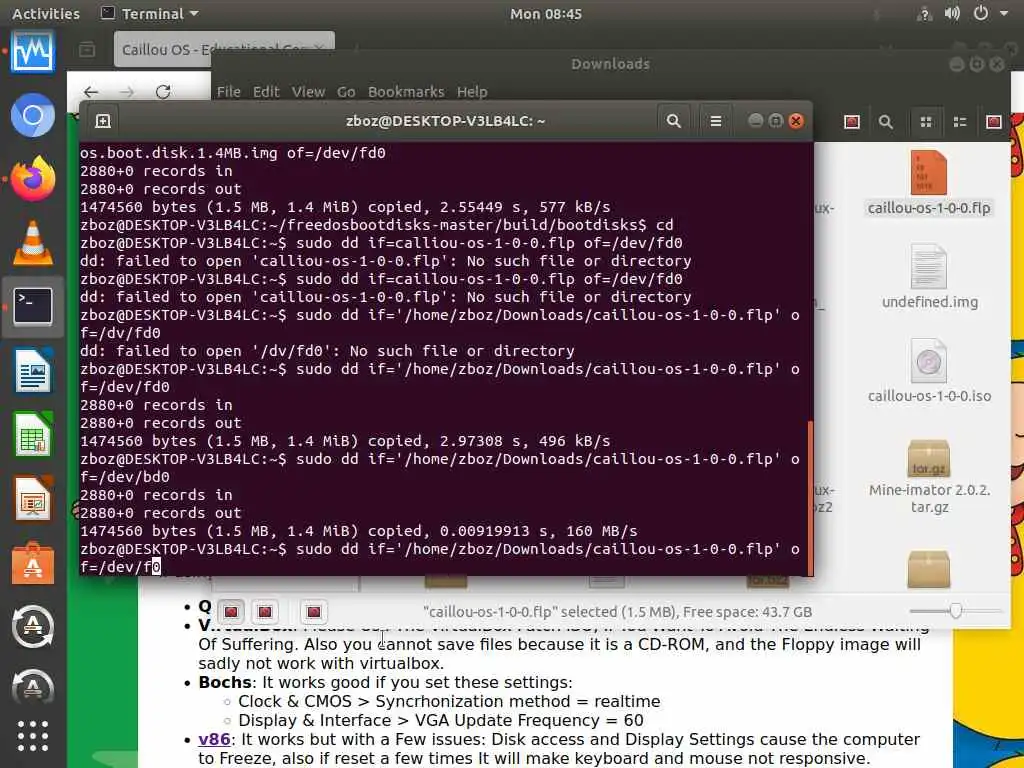Screen dimensions: 1024x768
Task: Click the network status icon in top bar
Action: pos(924,13)
